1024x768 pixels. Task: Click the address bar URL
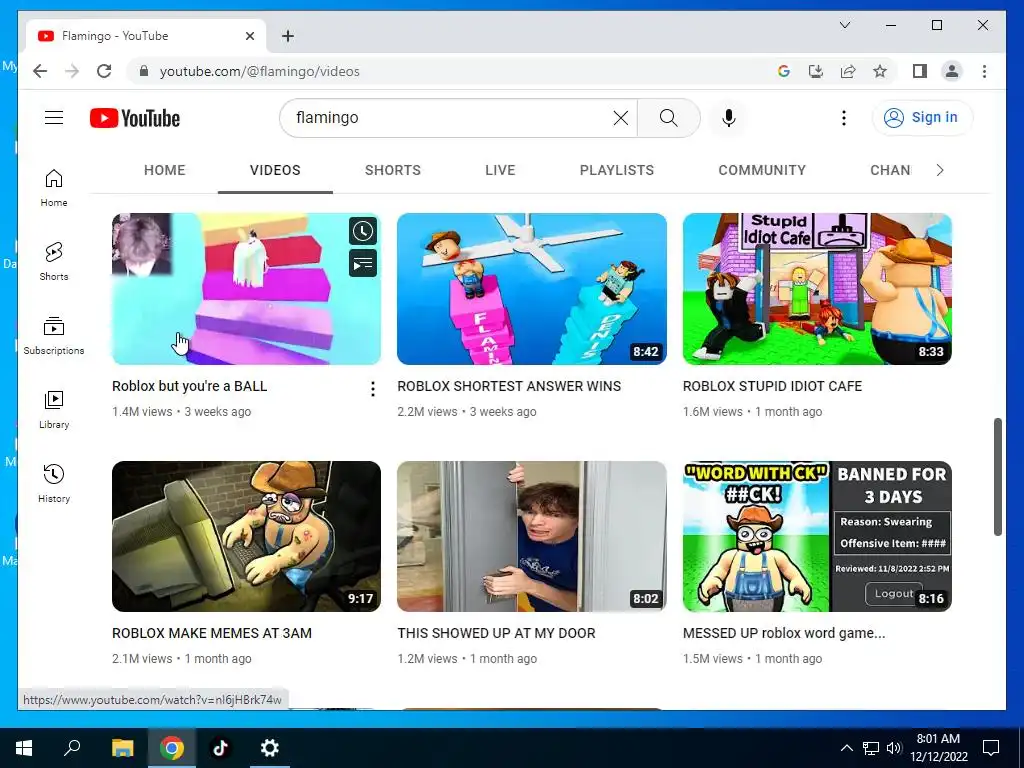click(x=260, y=71)
